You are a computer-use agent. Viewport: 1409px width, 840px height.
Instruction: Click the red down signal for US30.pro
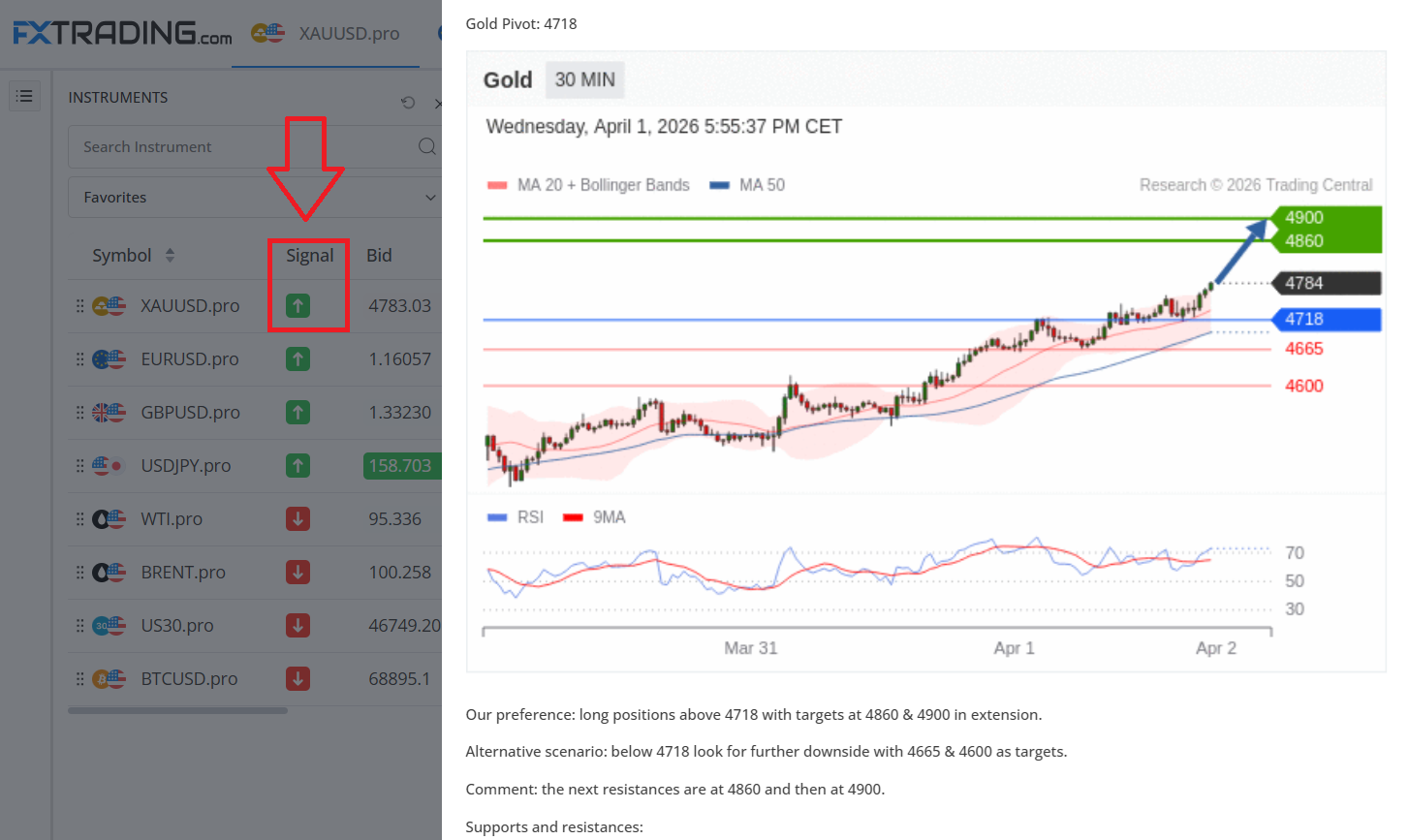(298, 626)
